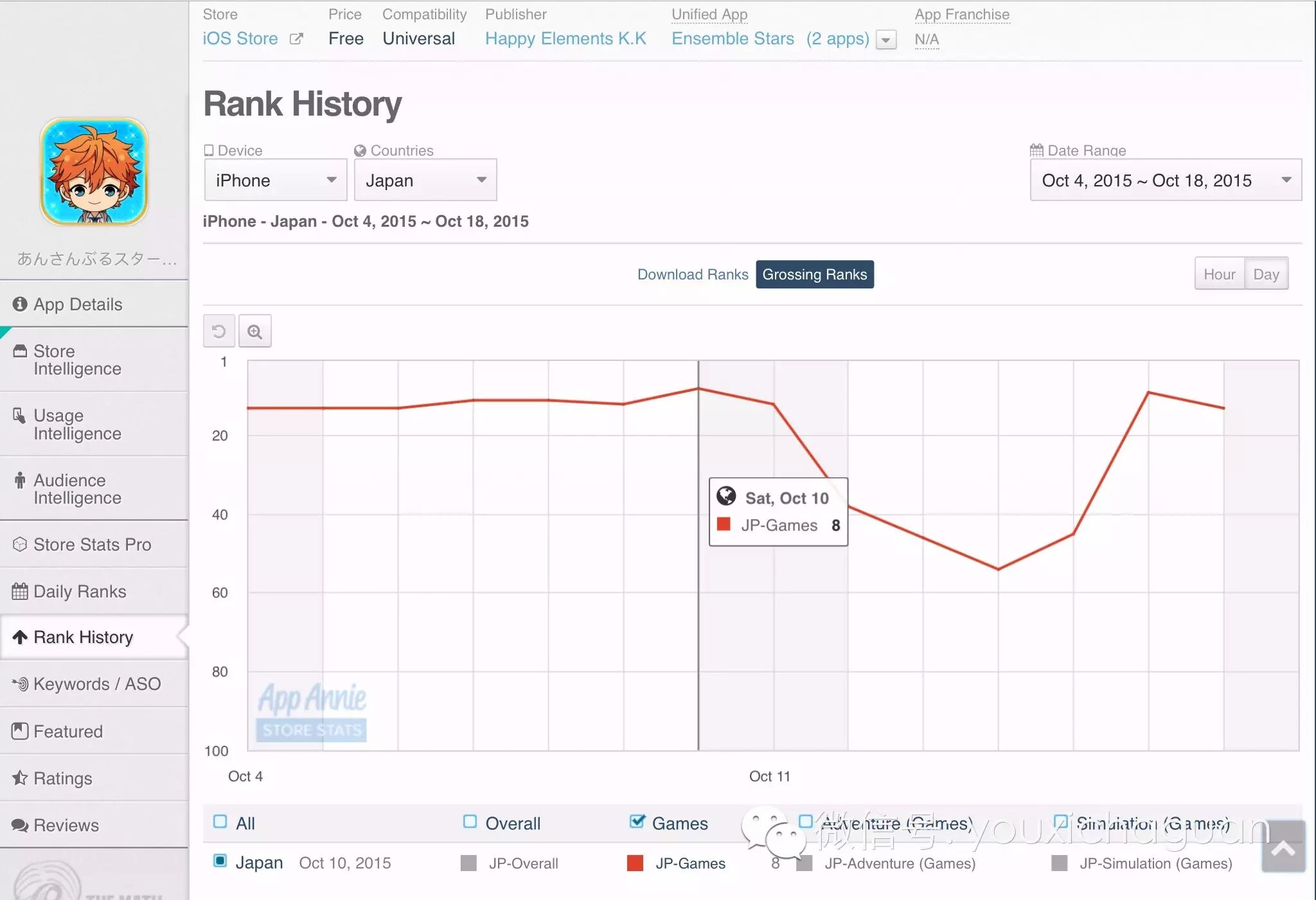Open iOS Store external link icon
This screenshot has width=1316, height=900.
(x=296, y=39)
